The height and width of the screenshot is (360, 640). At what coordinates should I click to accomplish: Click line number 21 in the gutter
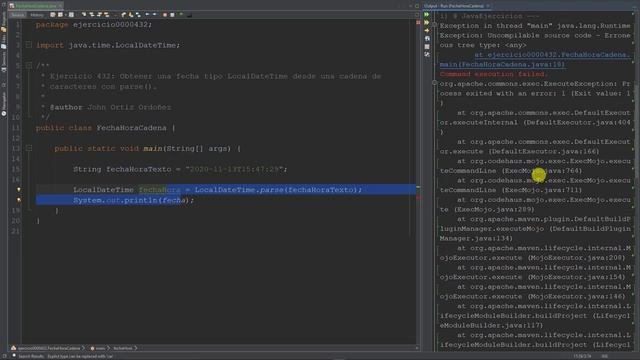point(16,231)
